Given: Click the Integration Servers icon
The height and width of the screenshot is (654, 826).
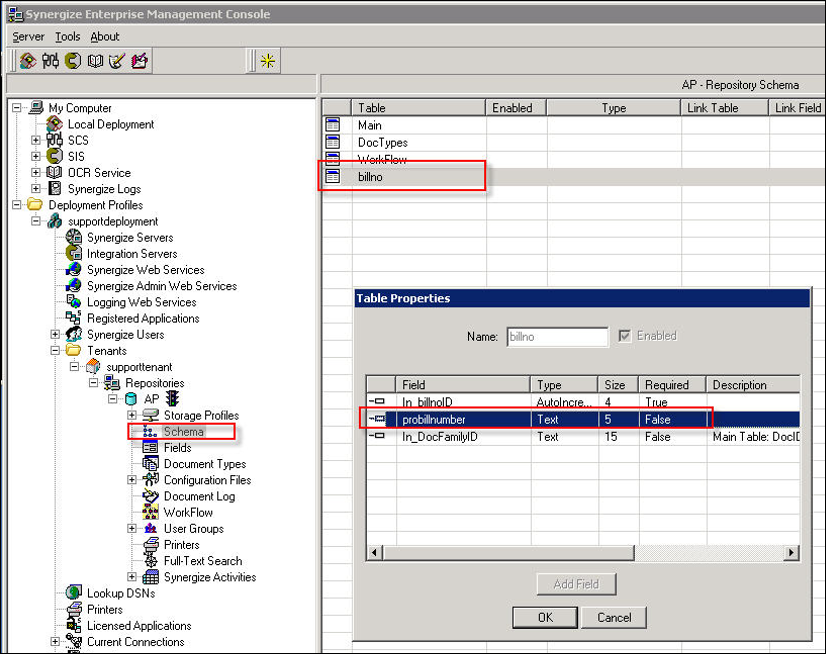Looking at the screenshot, I should coord(74,253).
